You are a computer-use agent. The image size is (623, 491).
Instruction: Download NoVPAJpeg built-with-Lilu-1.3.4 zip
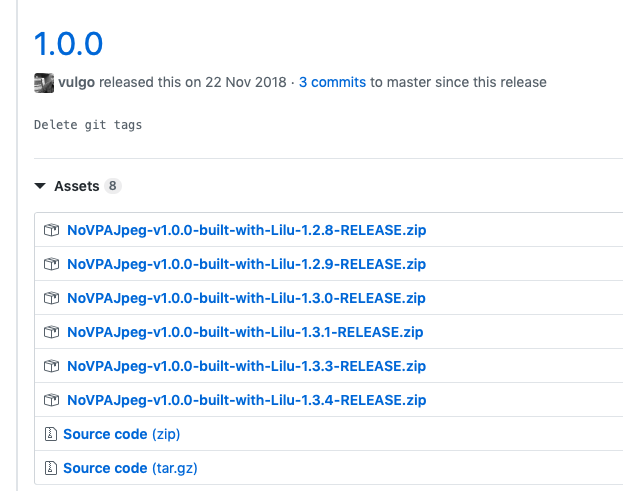click(246, 400)
